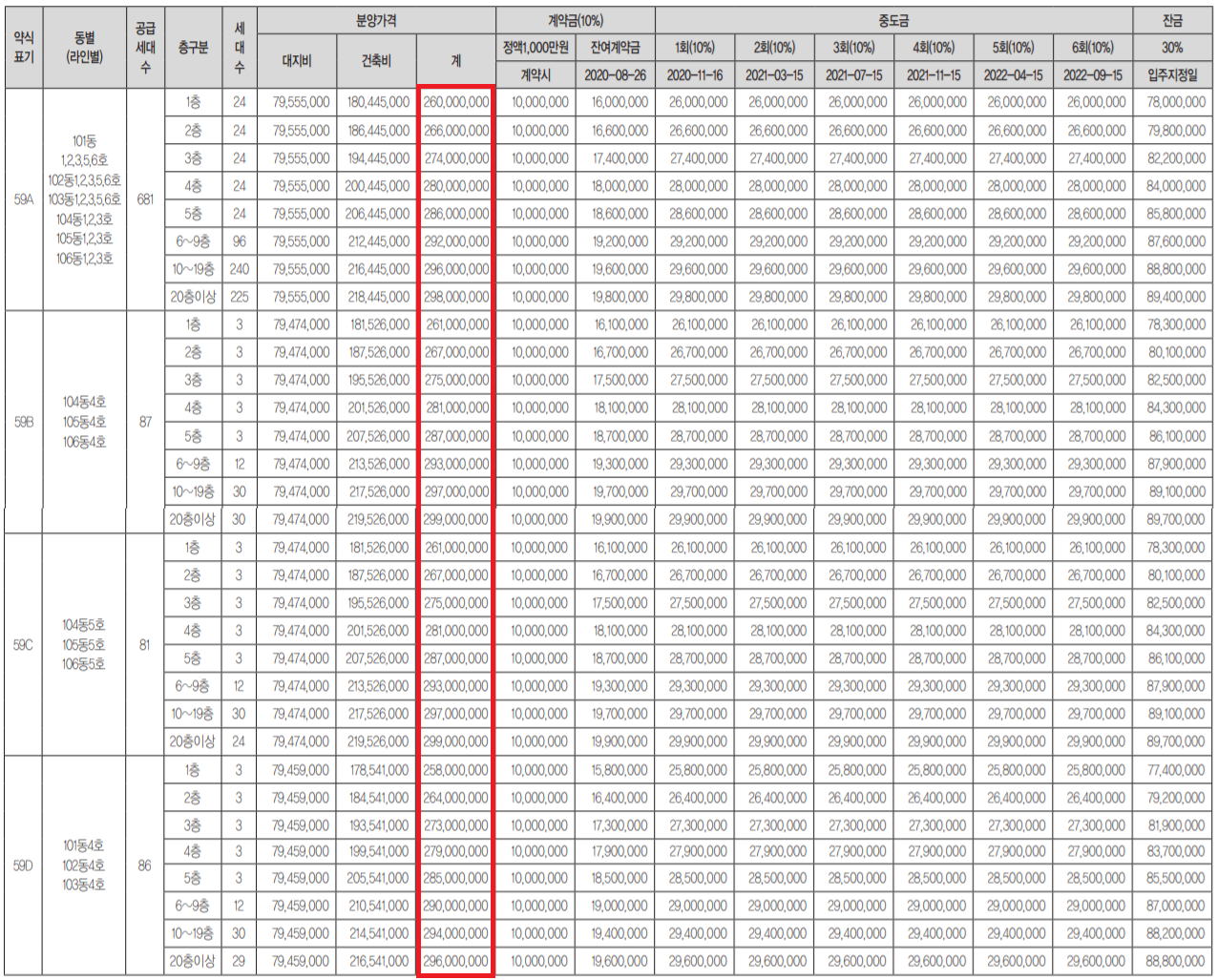Select total price 274,000,000

pos(456,157)
